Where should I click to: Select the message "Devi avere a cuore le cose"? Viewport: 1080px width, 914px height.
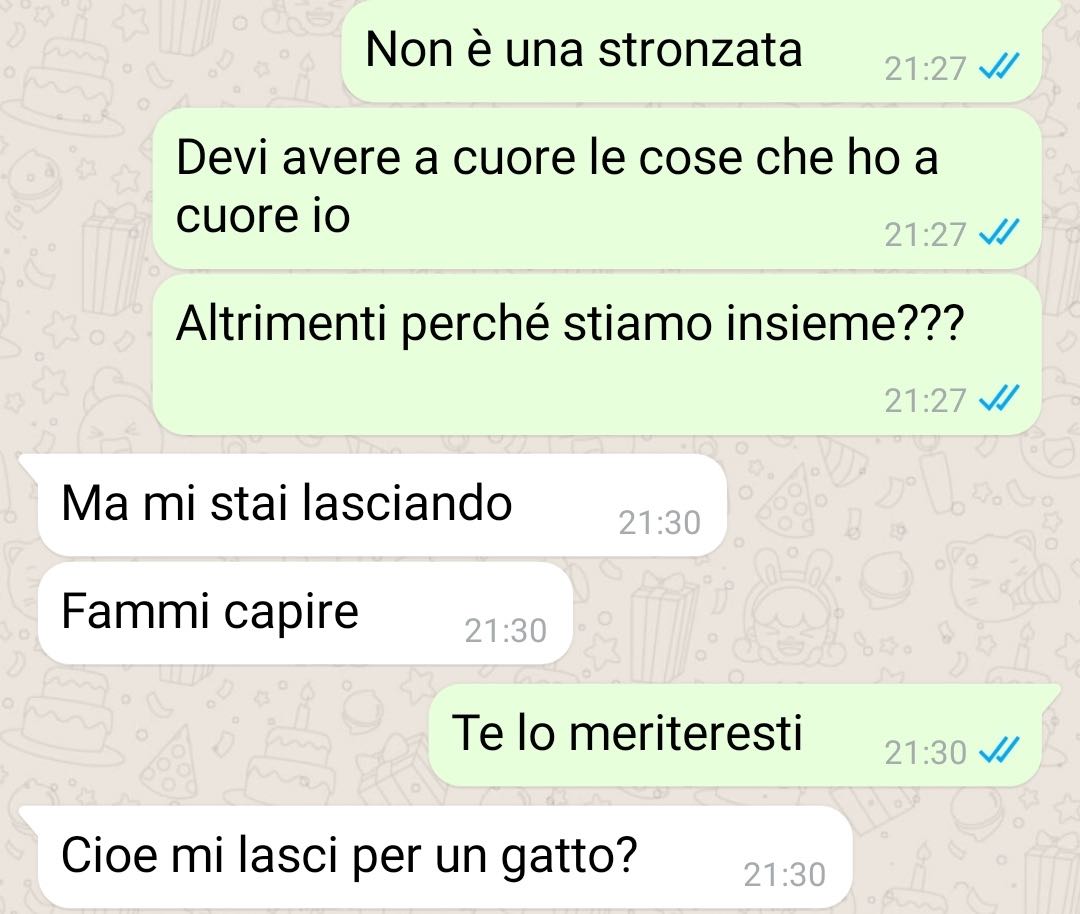(x=596, y=188)
